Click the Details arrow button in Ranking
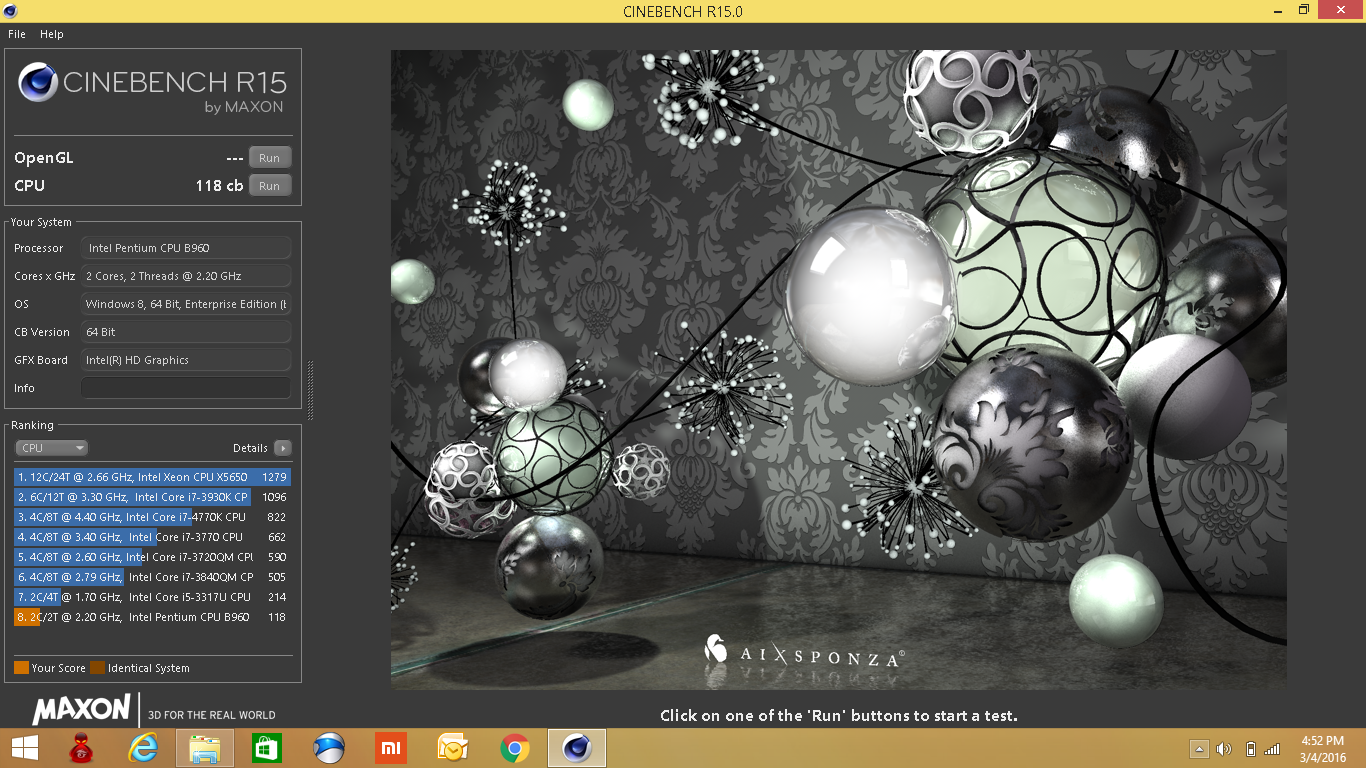This screenshot has width=1366, height=768. [x=283, y=448]
